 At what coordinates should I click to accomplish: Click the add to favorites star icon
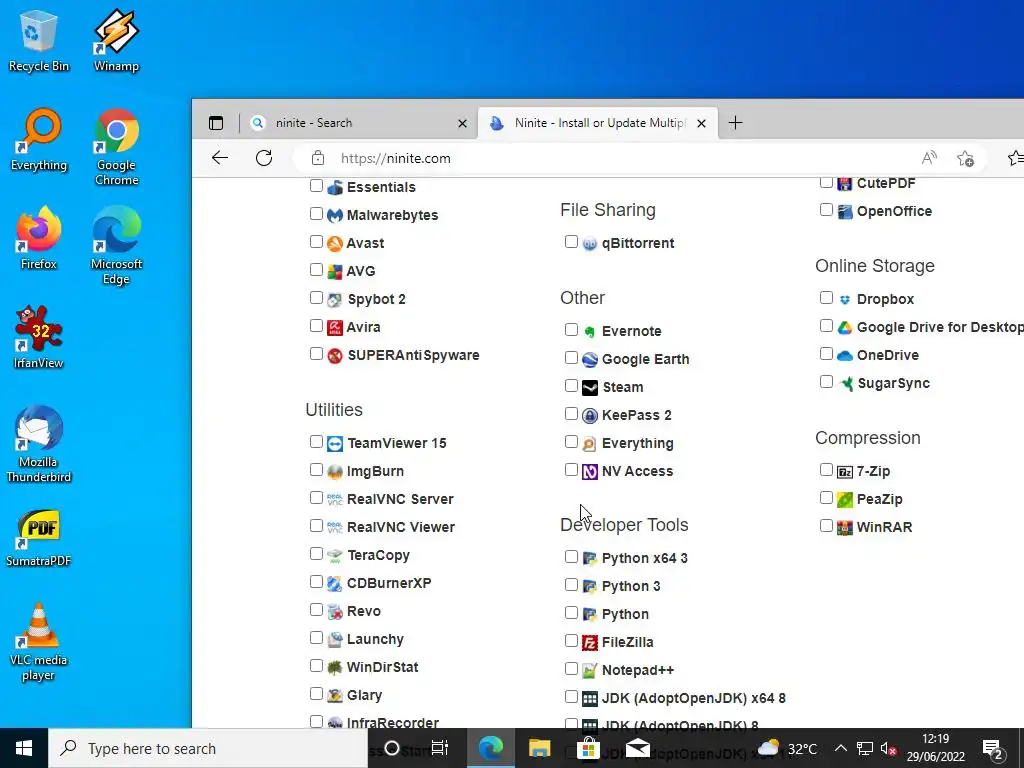pos(965,158)
